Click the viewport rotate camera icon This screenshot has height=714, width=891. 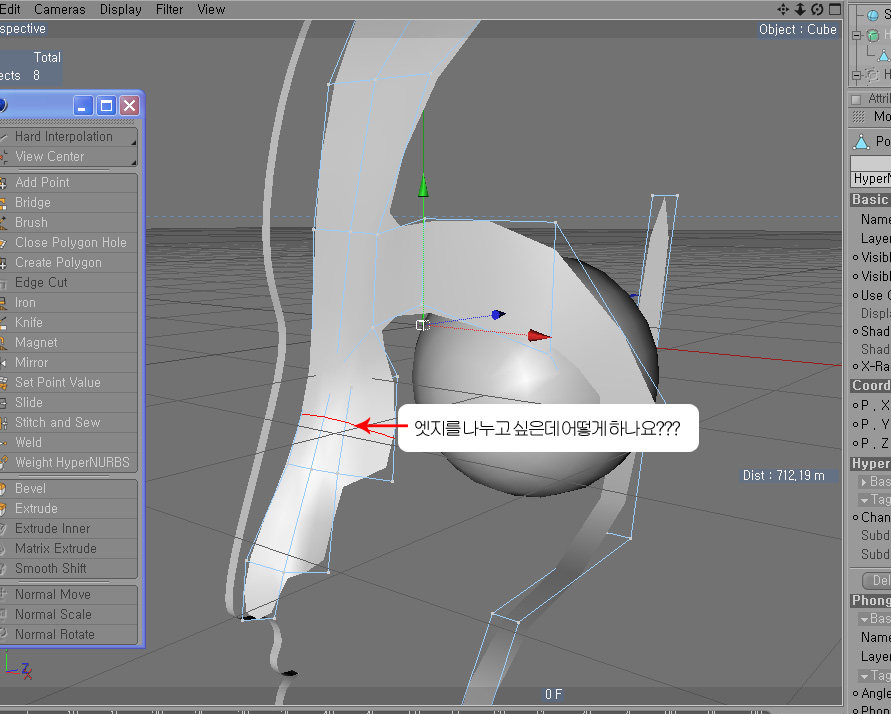coord(816,9)
